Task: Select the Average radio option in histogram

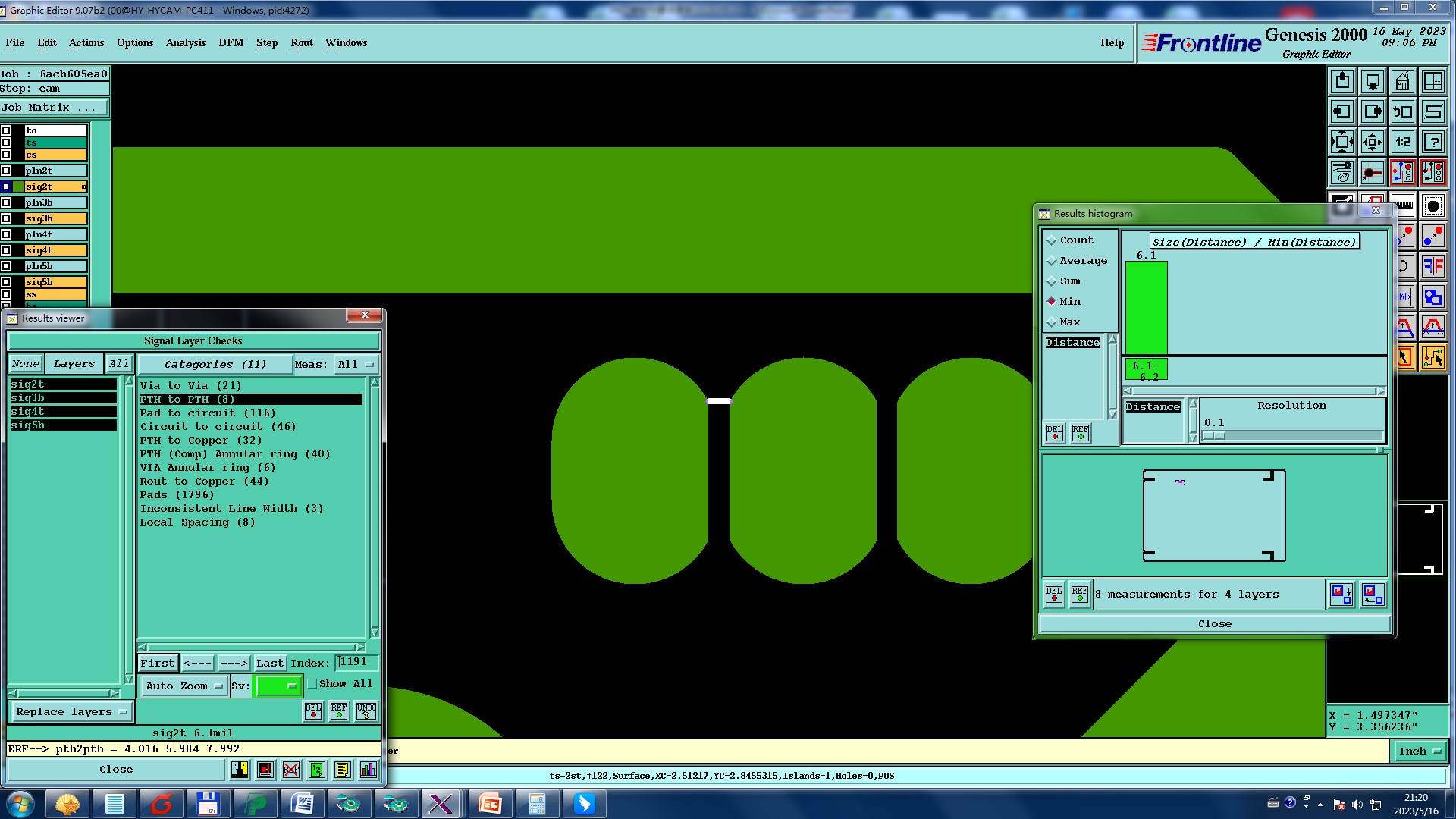Action: pos(1077,260)
